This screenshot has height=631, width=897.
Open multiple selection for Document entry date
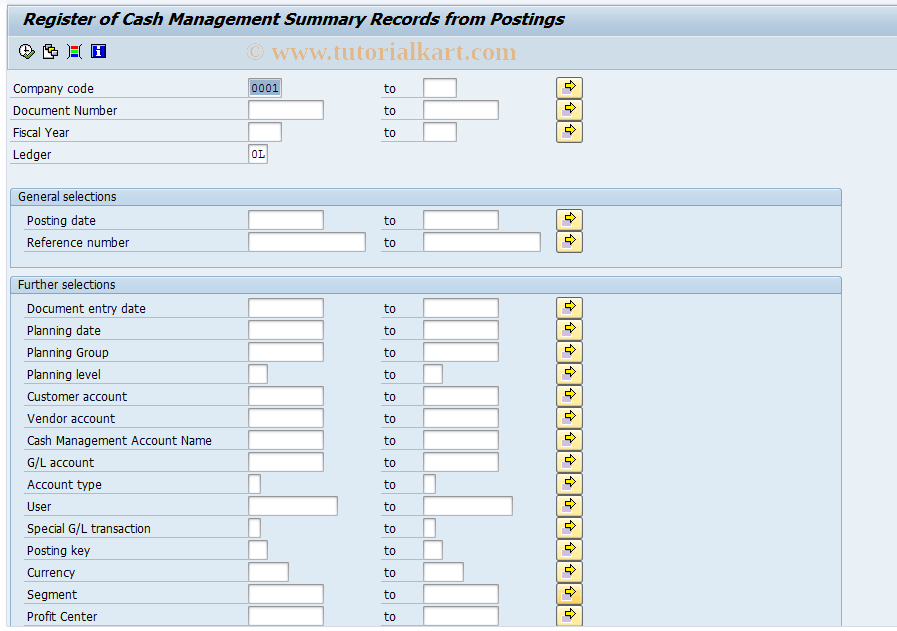pyautogui.click(x=569, y=308)
